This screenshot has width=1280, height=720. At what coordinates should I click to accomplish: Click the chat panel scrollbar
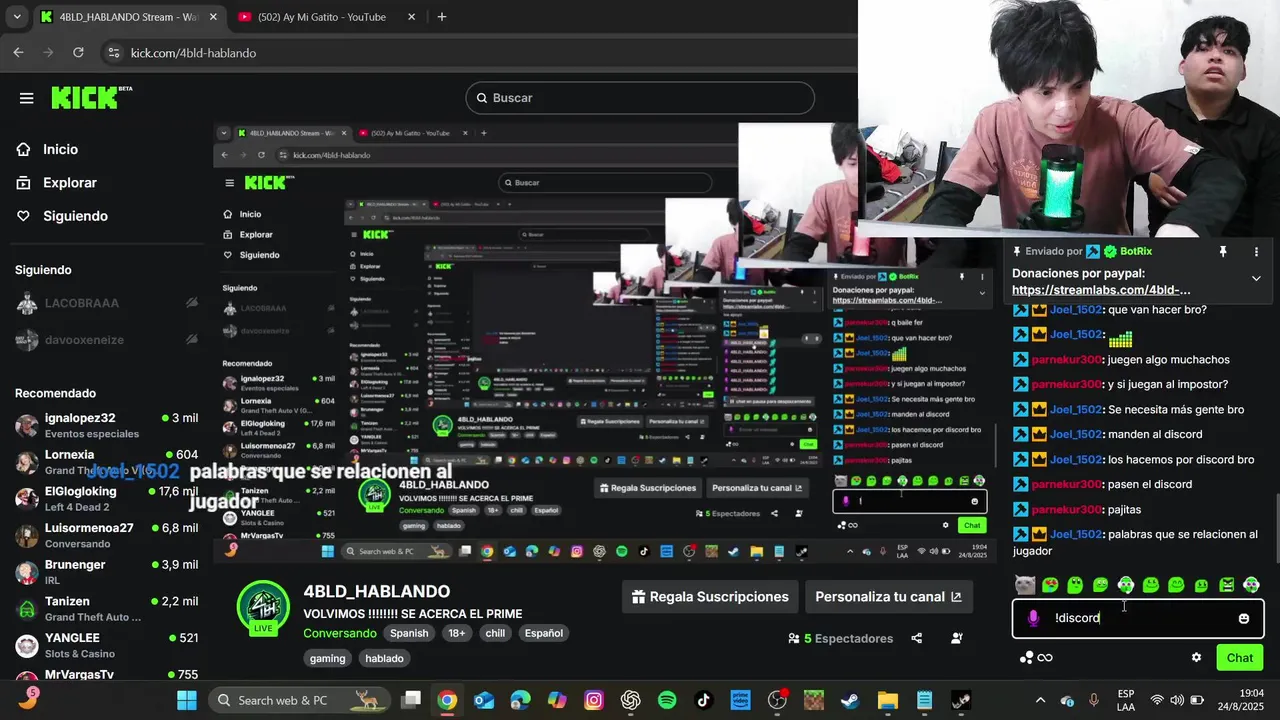point(1275,527)
